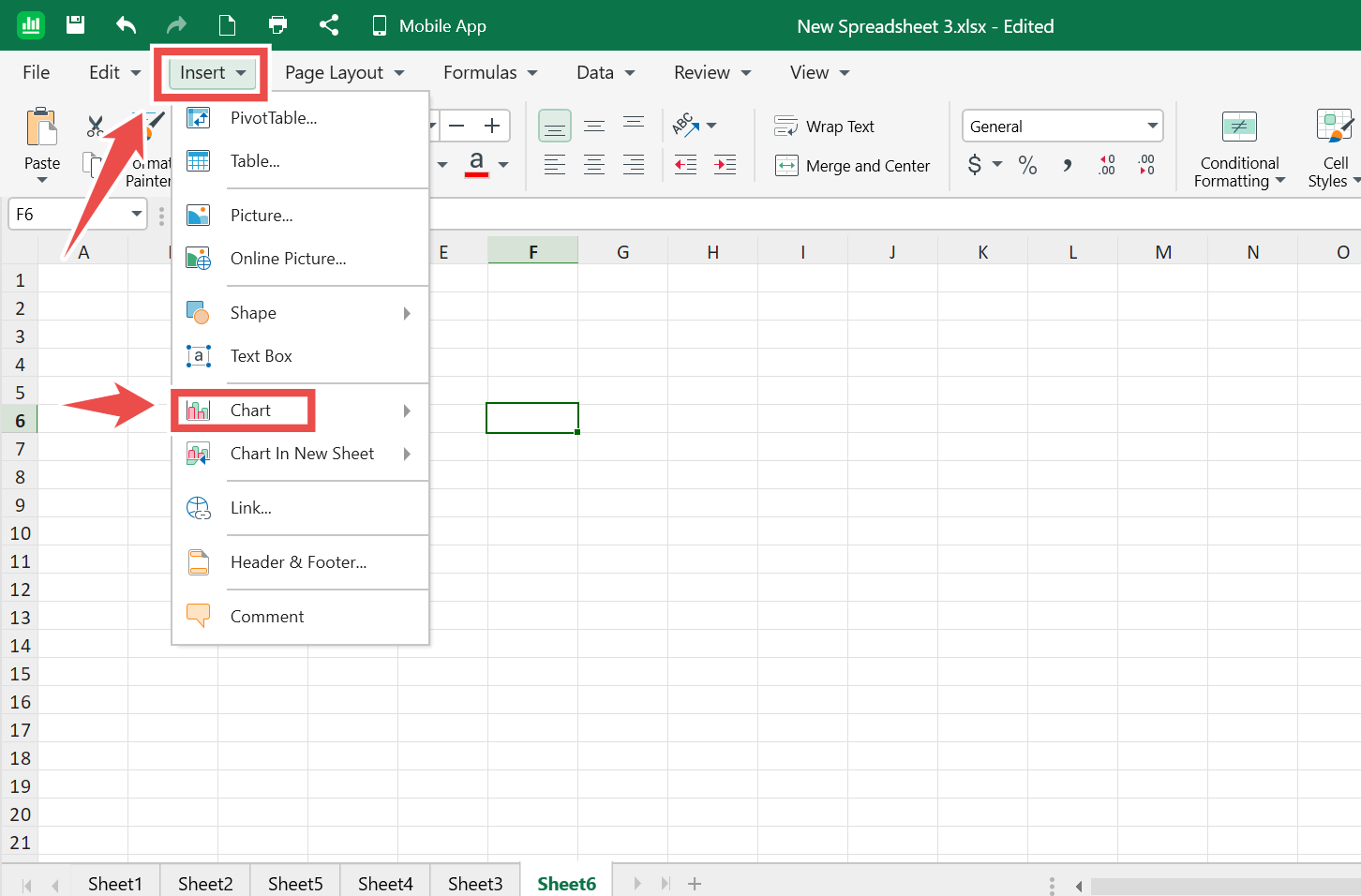
Task: Switch to Sheet1 tab
Action: point(114,883)
